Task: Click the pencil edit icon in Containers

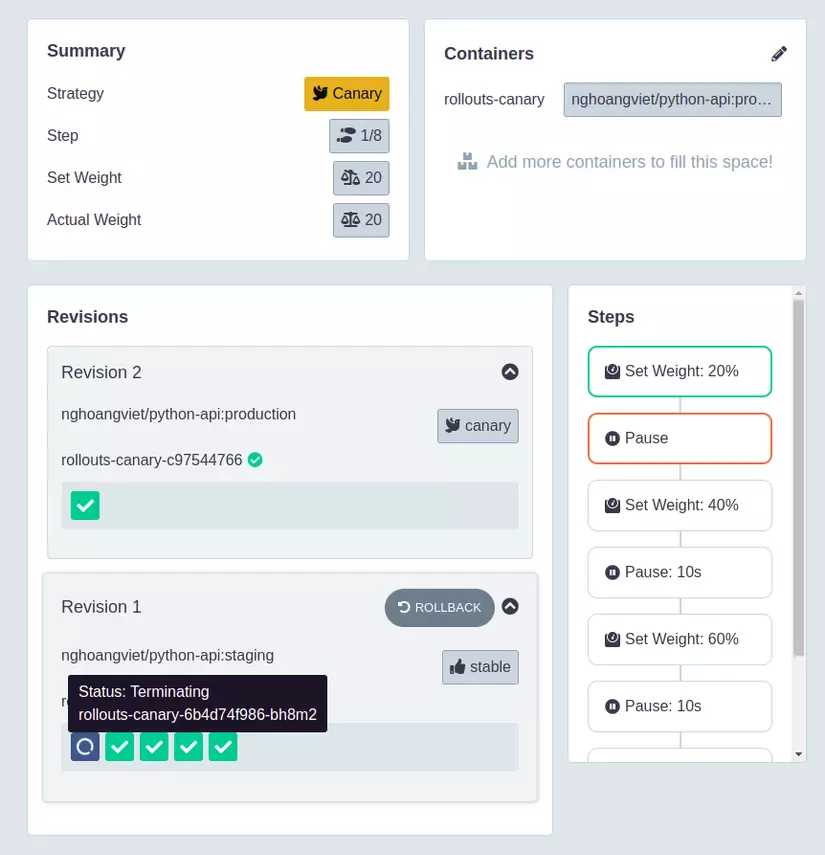Action: [779, 53]
